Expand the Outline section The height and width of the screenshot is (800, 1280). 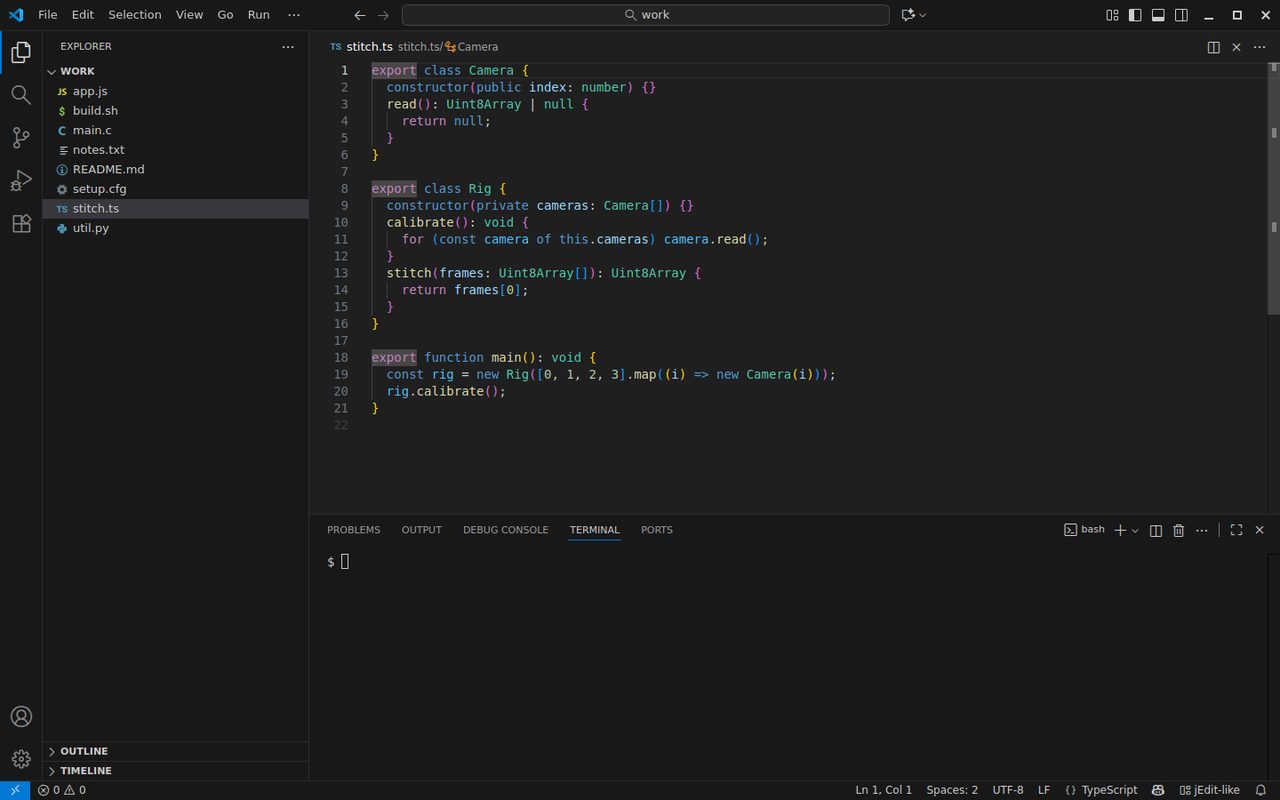pyautogui.click(x=175, y=751)
